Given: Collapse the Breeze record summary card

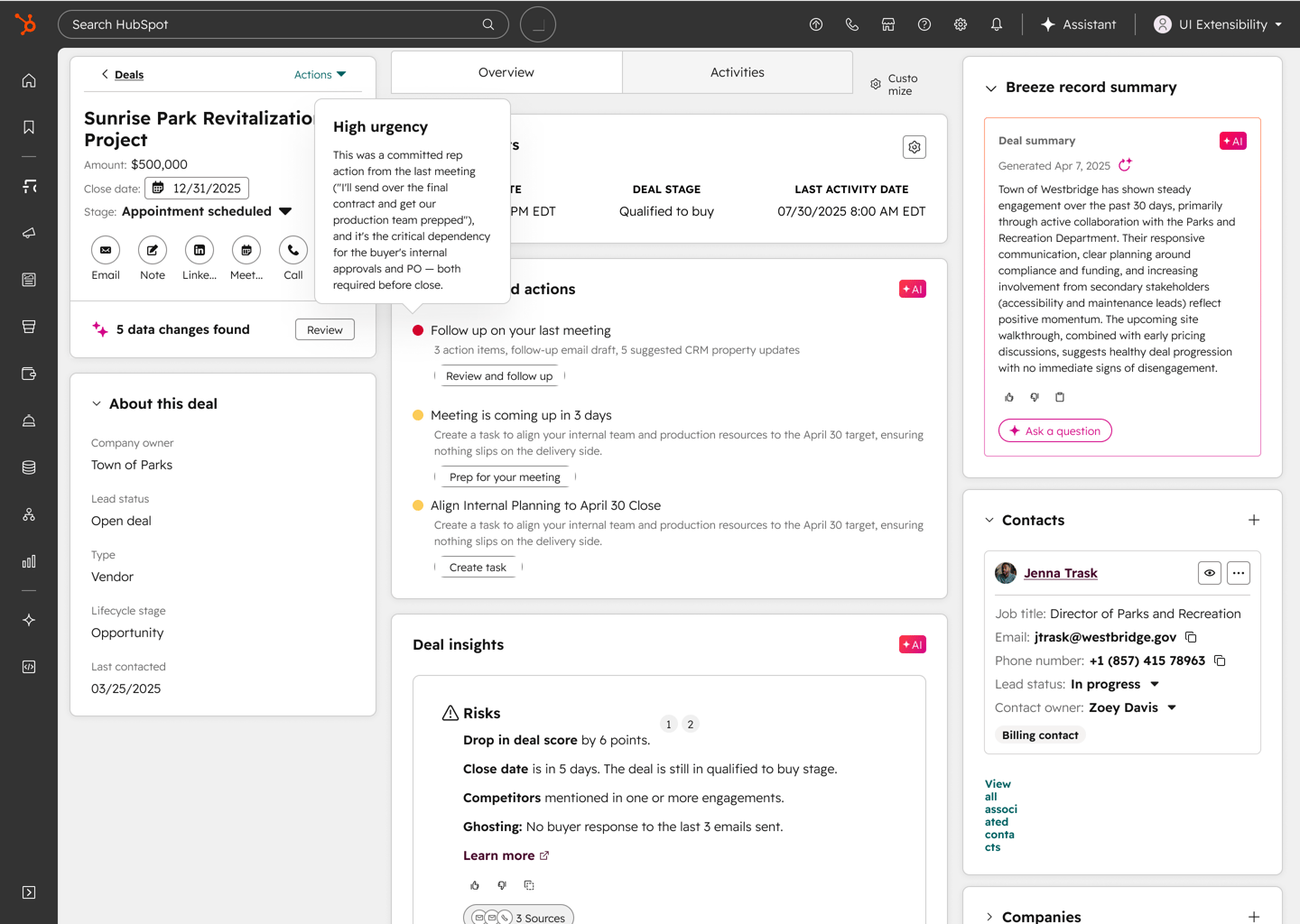Looking at the screenshot, I should tap(991, 88).
